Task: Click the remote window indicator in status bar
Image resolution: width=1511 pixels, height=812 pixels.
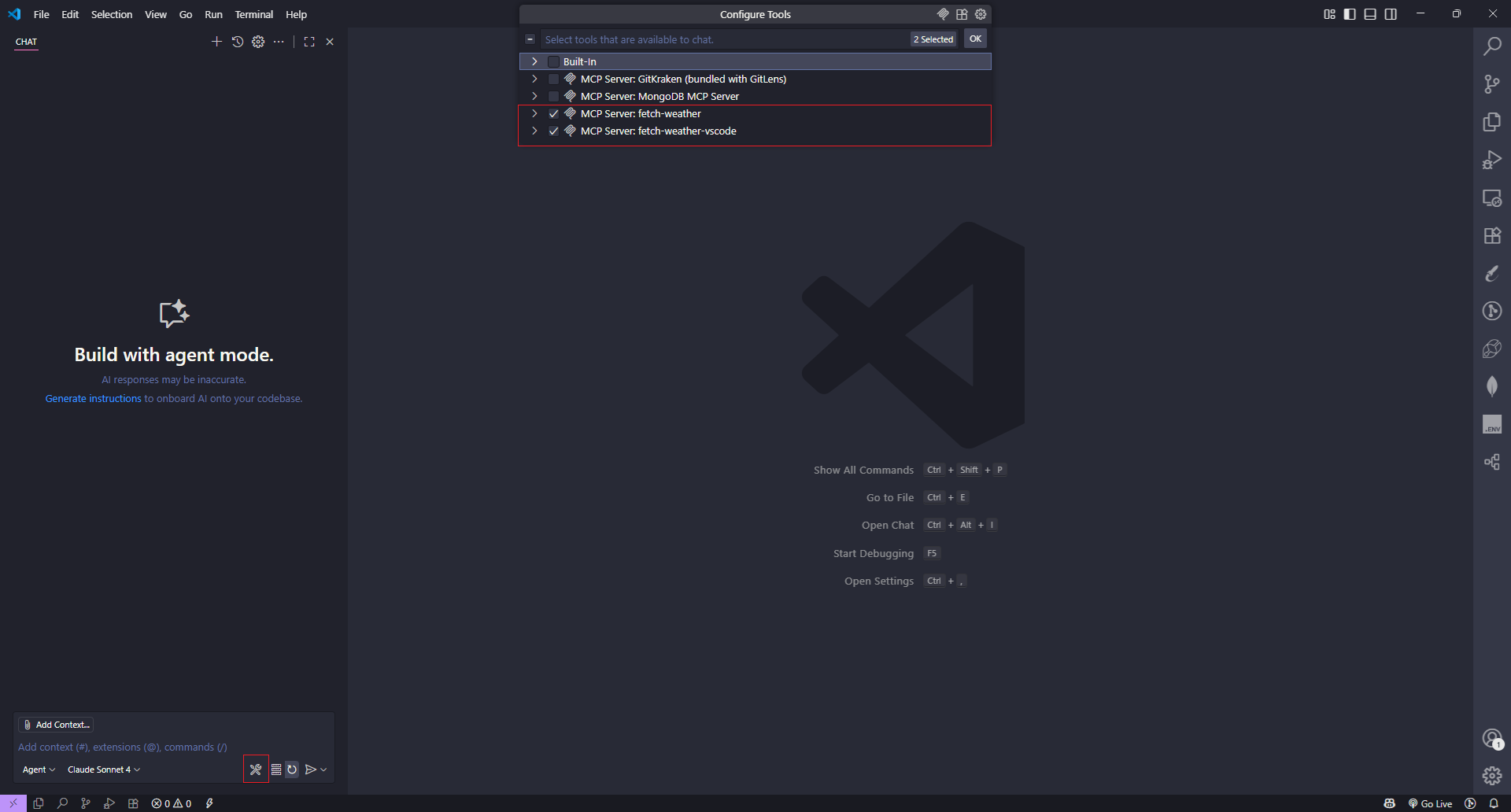Action: pos(13,803)
